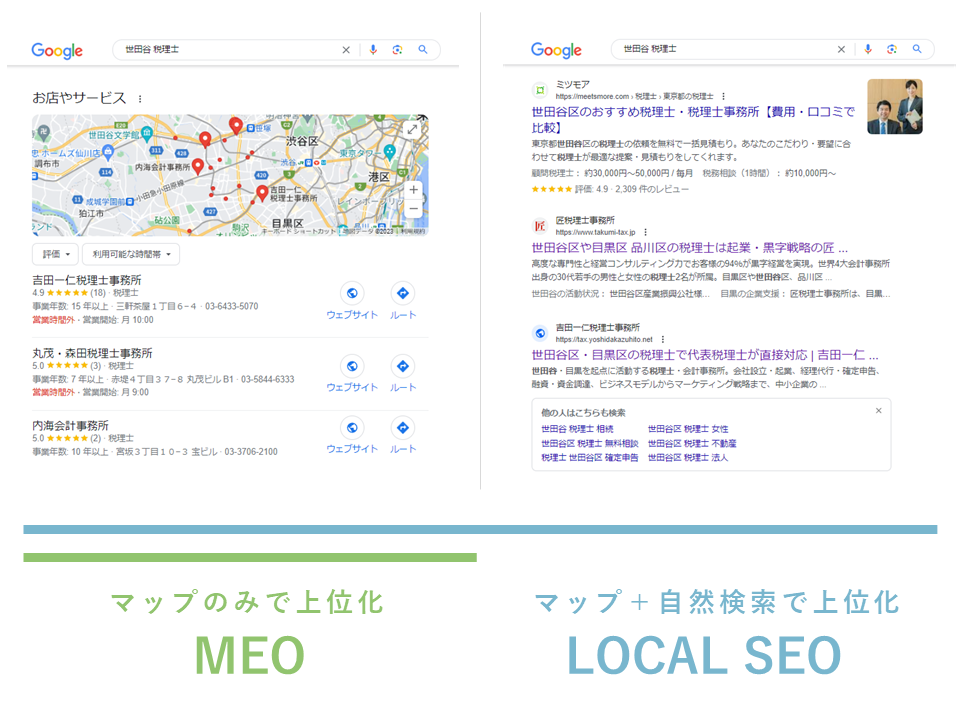This screenshot has height=720, width=960.
Task: Open options menu beside お店やサービス
Action: [140, 99]
